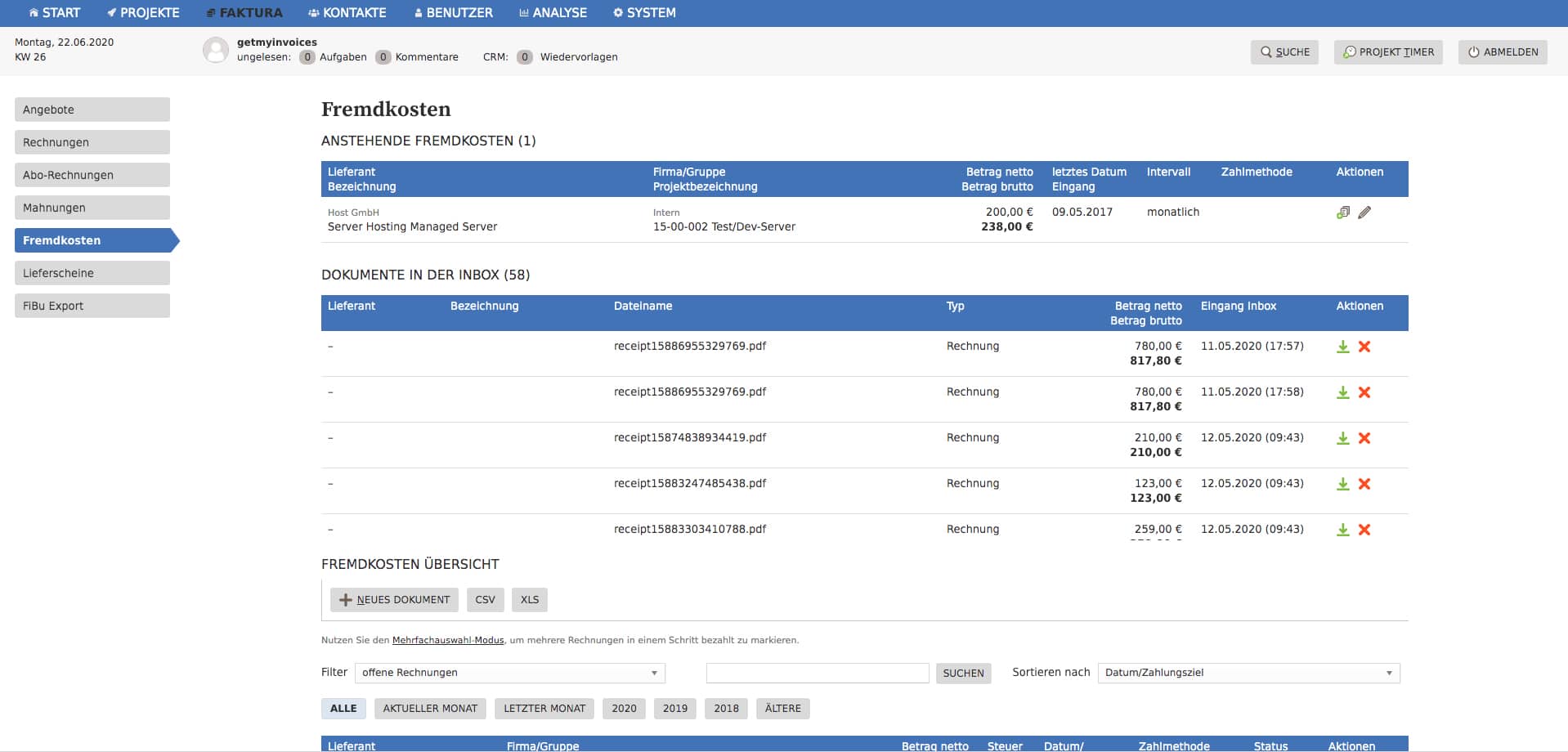The image size is (1568, 752).
Task: Go to Abo-Rechnungen in the sidebar
Action: (x=92, y=175)
